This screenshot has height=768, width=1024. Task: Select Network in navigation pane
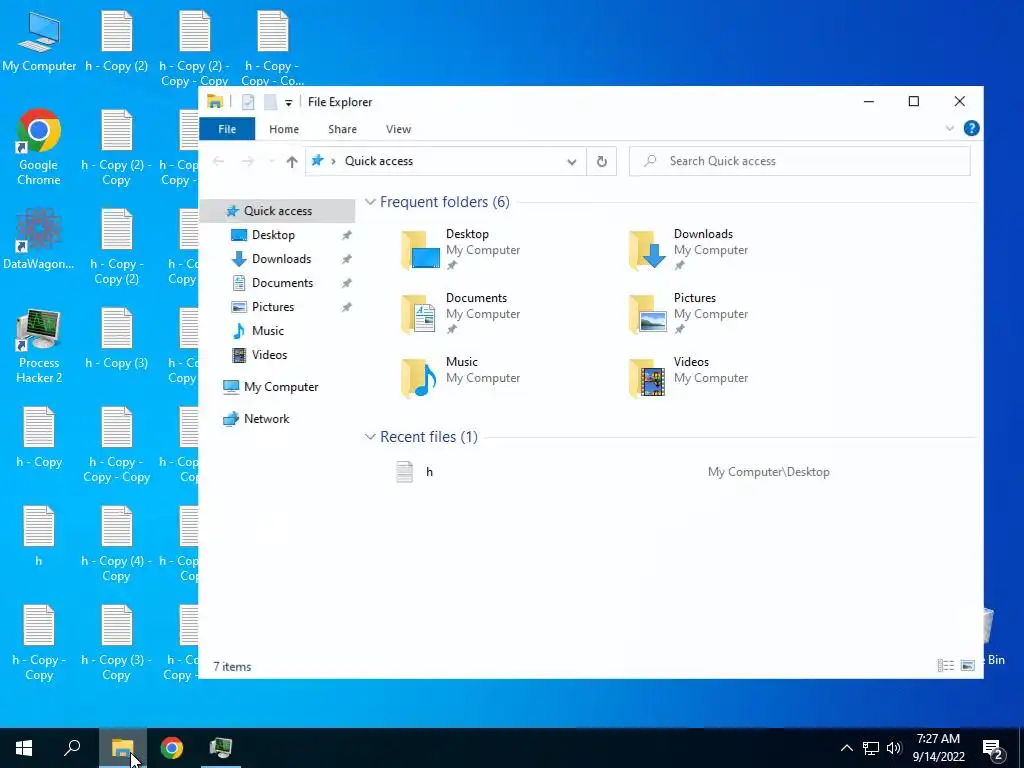(x=266, y=419)
